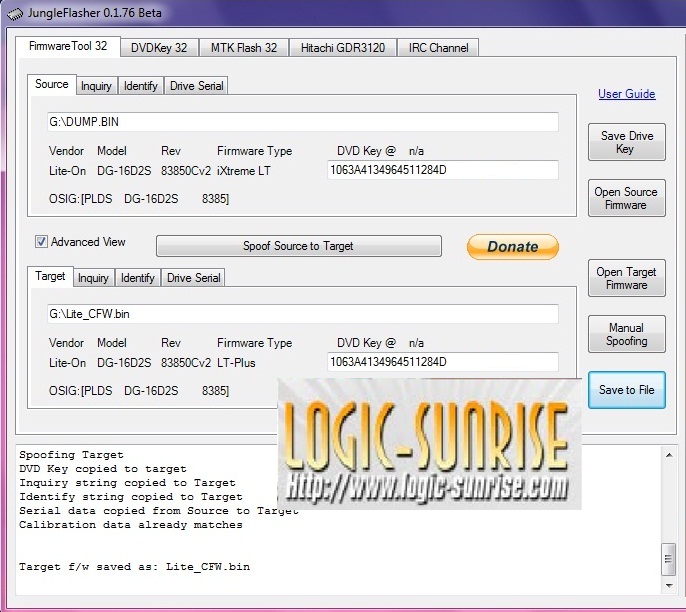Click the 'LT-Plus' firmware type text
This screenshot has height=612, width=686.
(x=236, y=363)
